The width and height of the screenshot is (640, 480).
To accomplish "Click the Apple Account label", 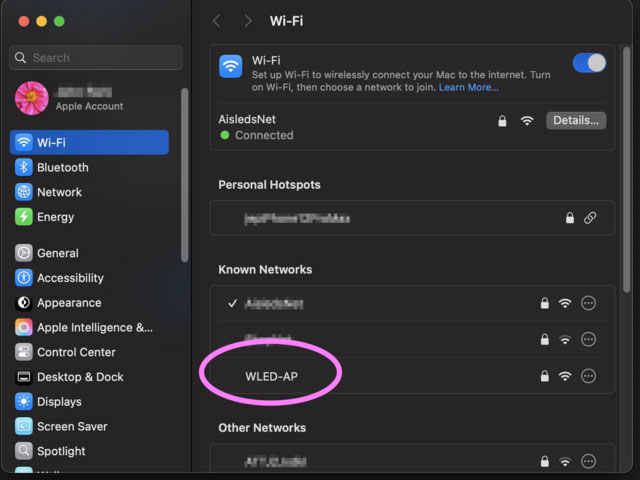I will 89,106.
